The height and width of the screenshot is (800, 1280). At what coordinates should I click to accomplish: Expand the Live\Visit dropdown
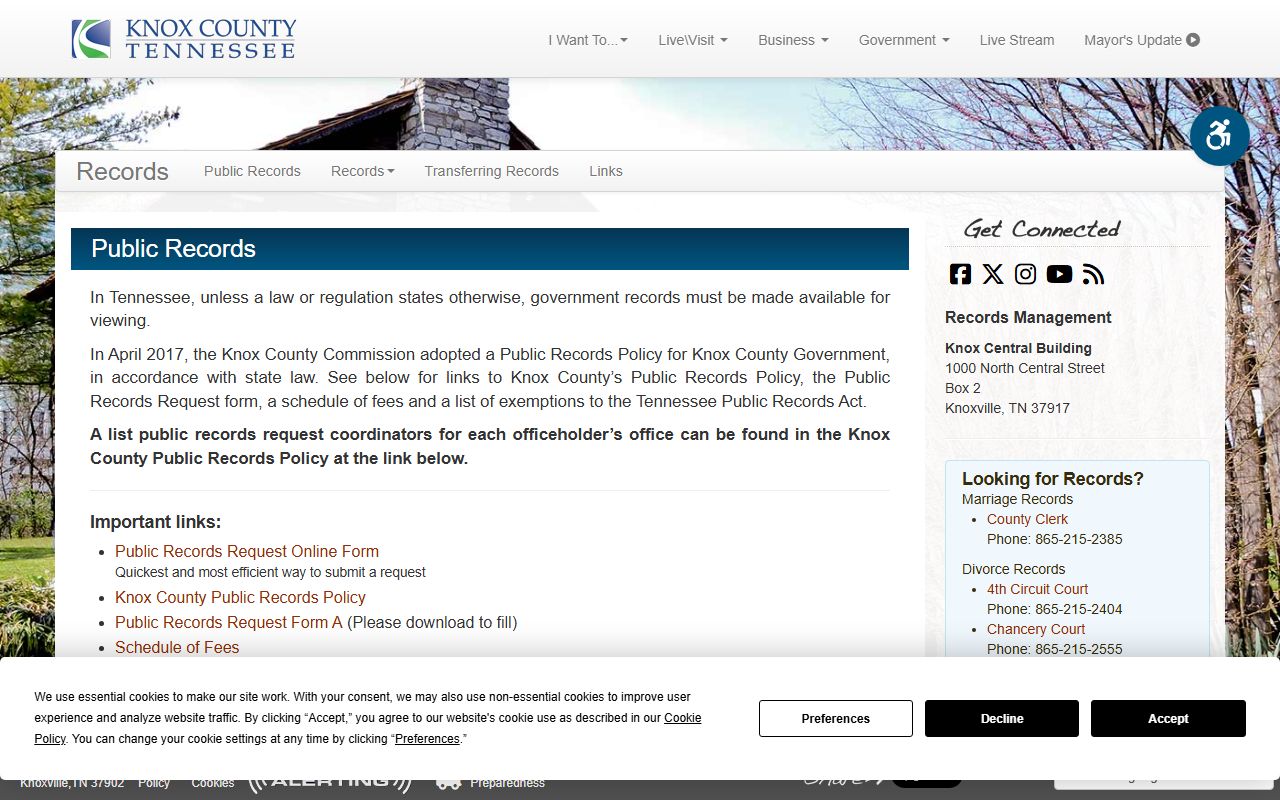[693, 40]
